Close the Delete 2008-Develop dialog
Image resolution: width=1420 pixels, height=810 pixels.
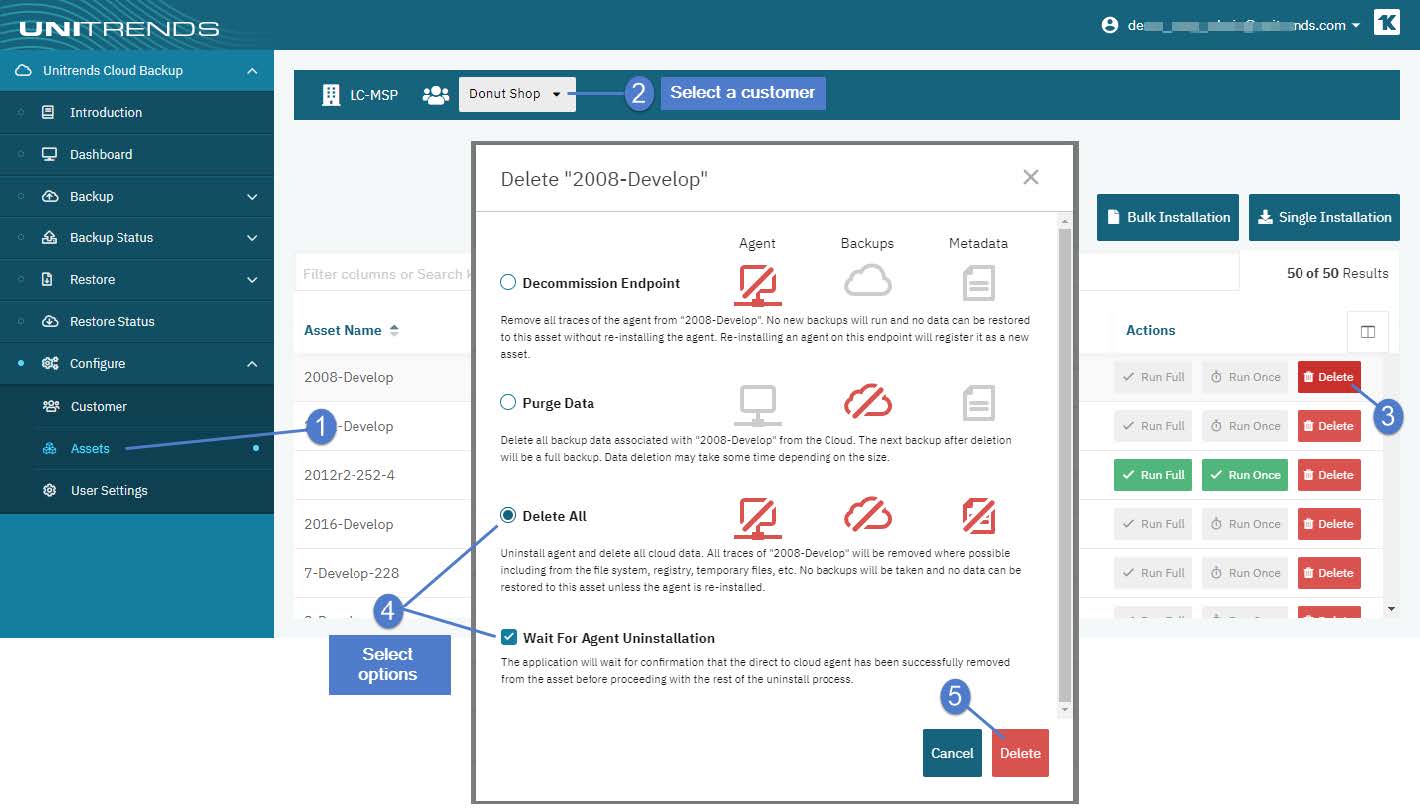[1031, 177]
